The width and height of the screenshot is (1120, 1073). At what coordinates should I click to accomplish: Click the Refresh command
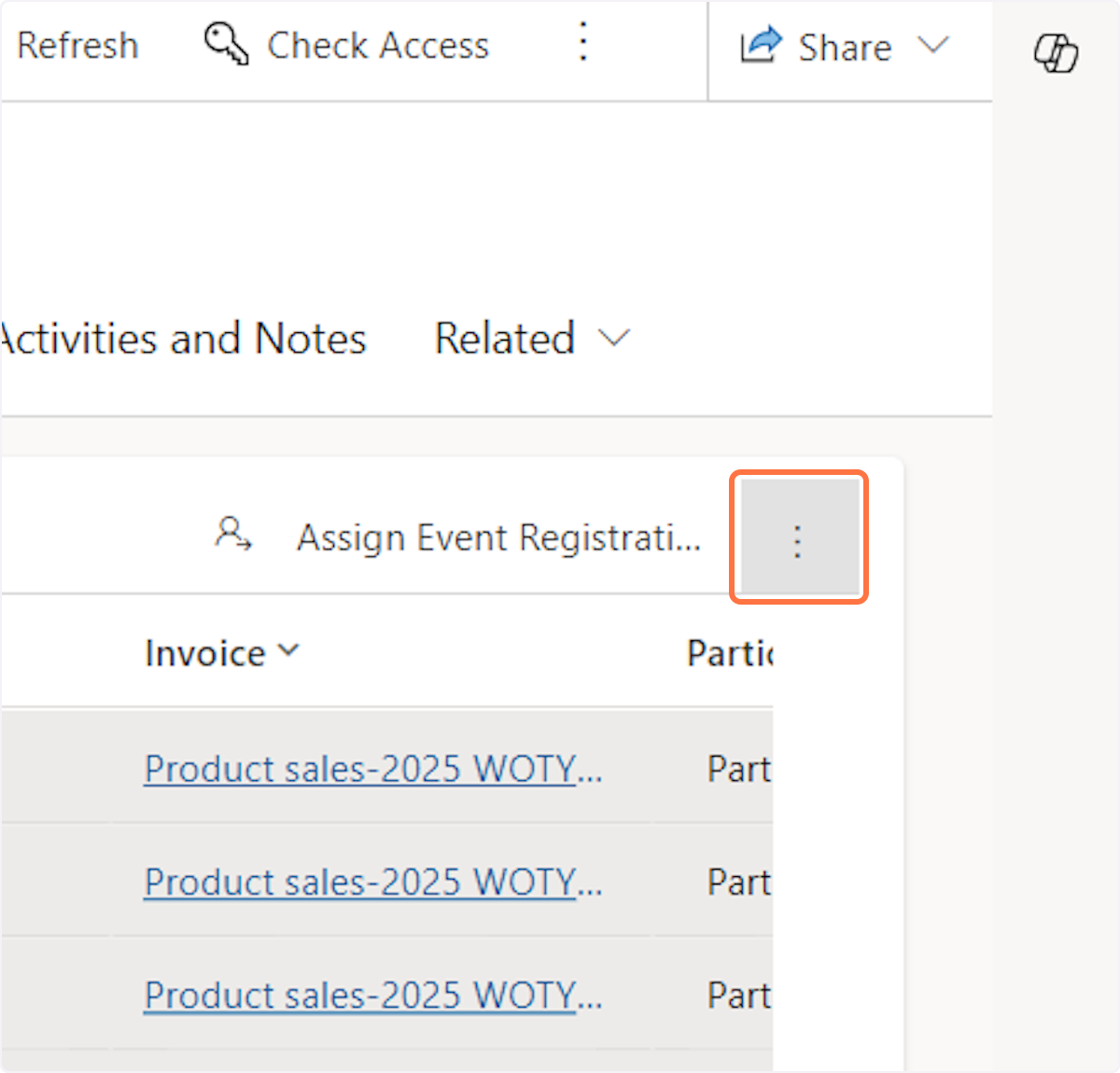pos(77,45)
